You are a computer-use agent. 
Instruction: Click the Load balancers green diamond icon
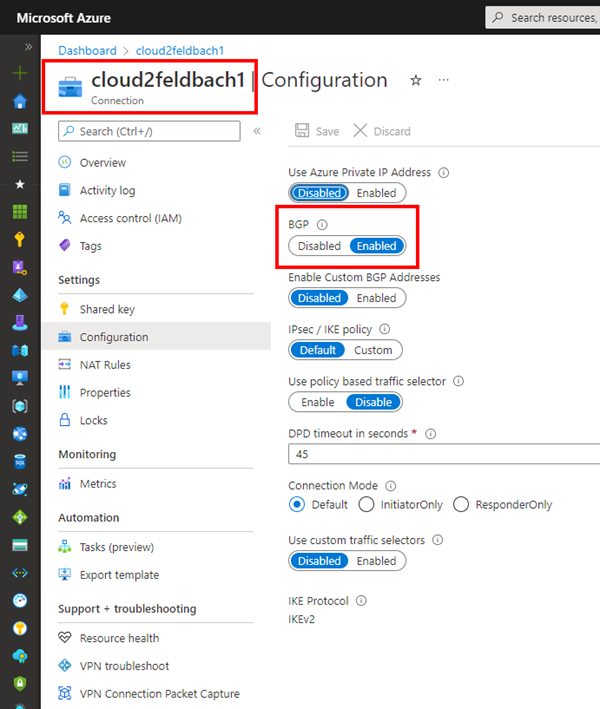20,517
